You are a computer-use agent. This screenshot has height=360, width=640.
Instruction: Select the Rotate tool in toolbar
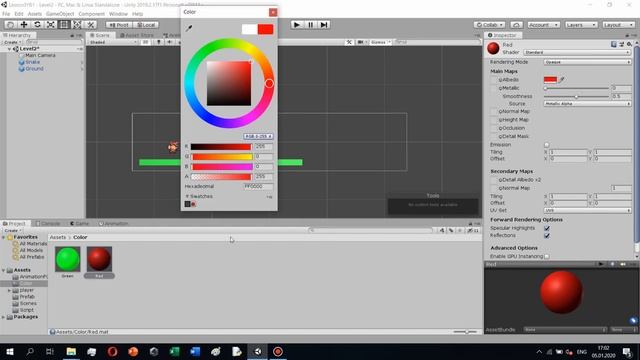37,25
